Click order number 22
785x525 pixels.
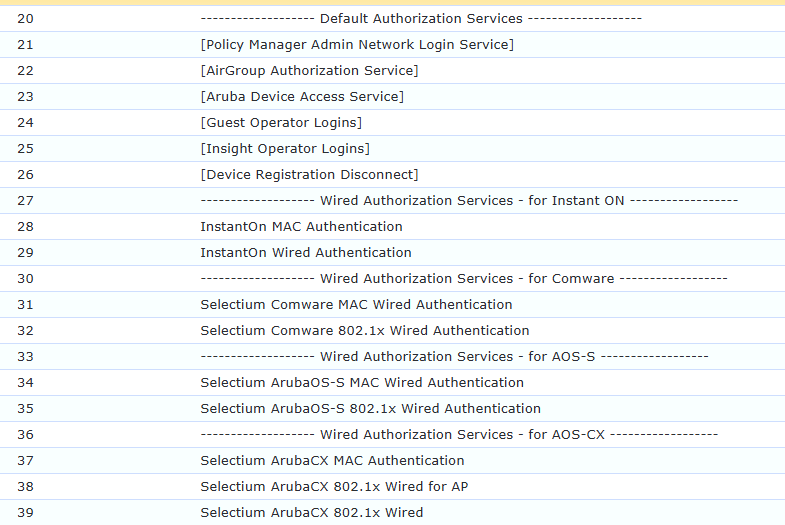[x=25, y=71]
